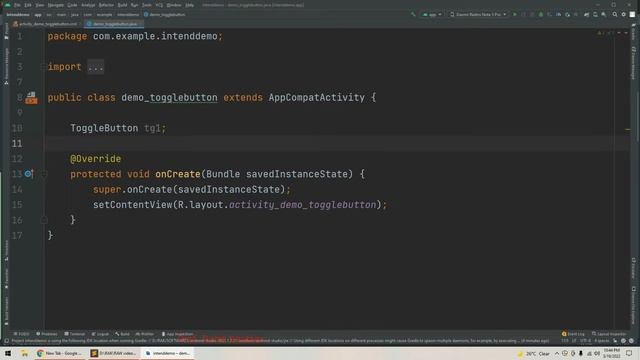Collapse the onCreate method fold marker
This screenshot has width=640, height=360.
[x=44, y=174]
